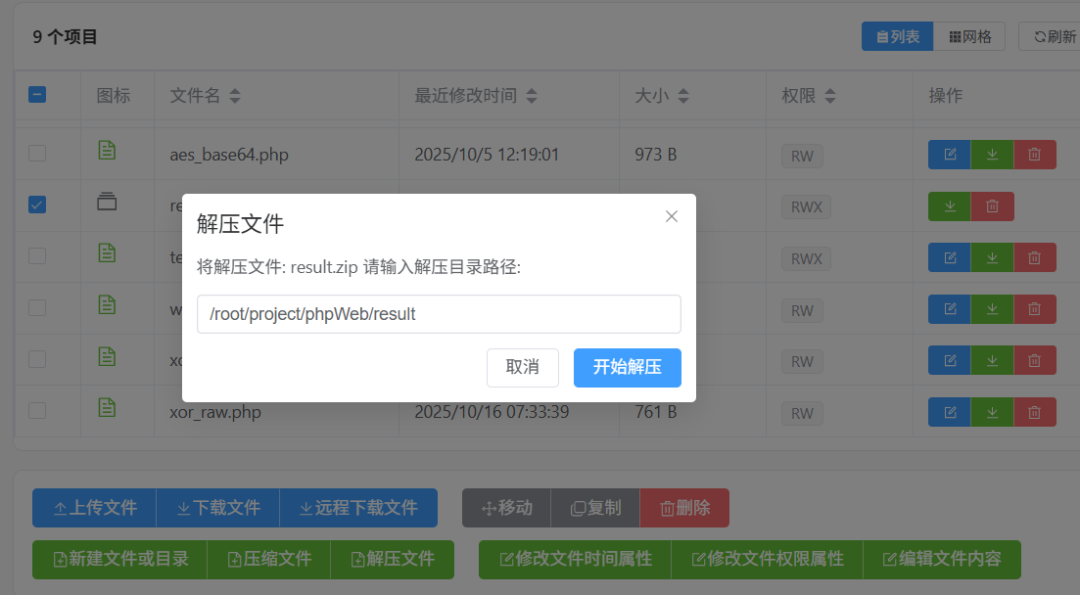The height and width of the screenshot is (595, 1080).
Task: Click the red delete icon on the result.zip row
Action: click(991, 205)
